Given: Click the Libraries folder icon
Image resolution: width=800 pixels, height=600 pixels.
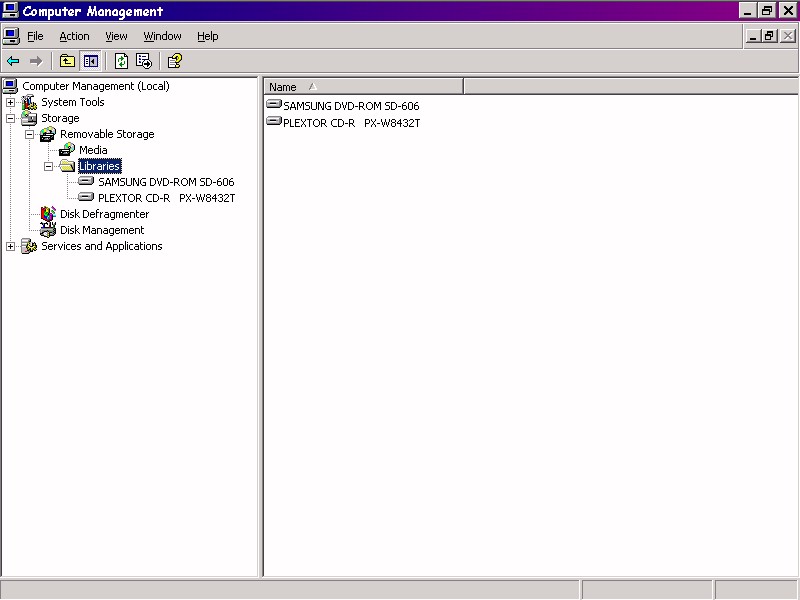Looking at the screenshot, I should [67, 166].
